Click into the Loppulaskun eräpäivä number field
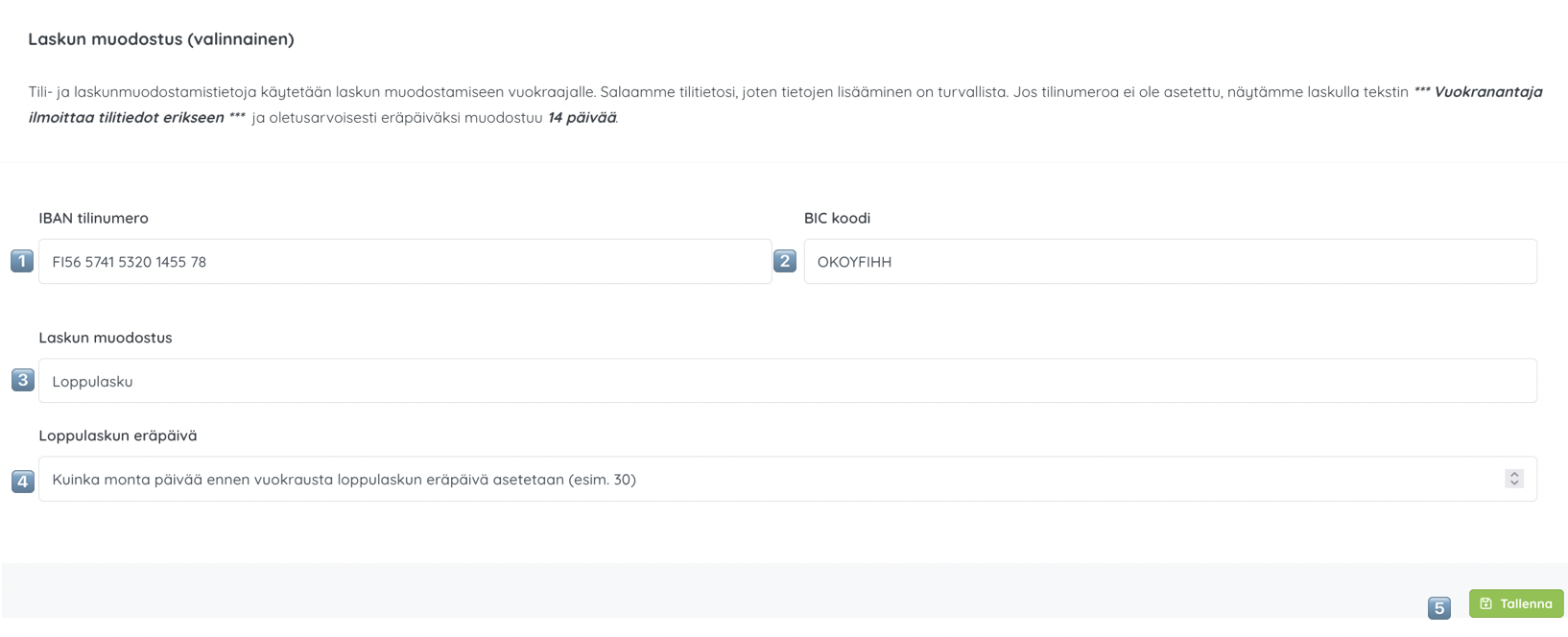Screen dimensions: 1568x637 (x=768, y=480)
